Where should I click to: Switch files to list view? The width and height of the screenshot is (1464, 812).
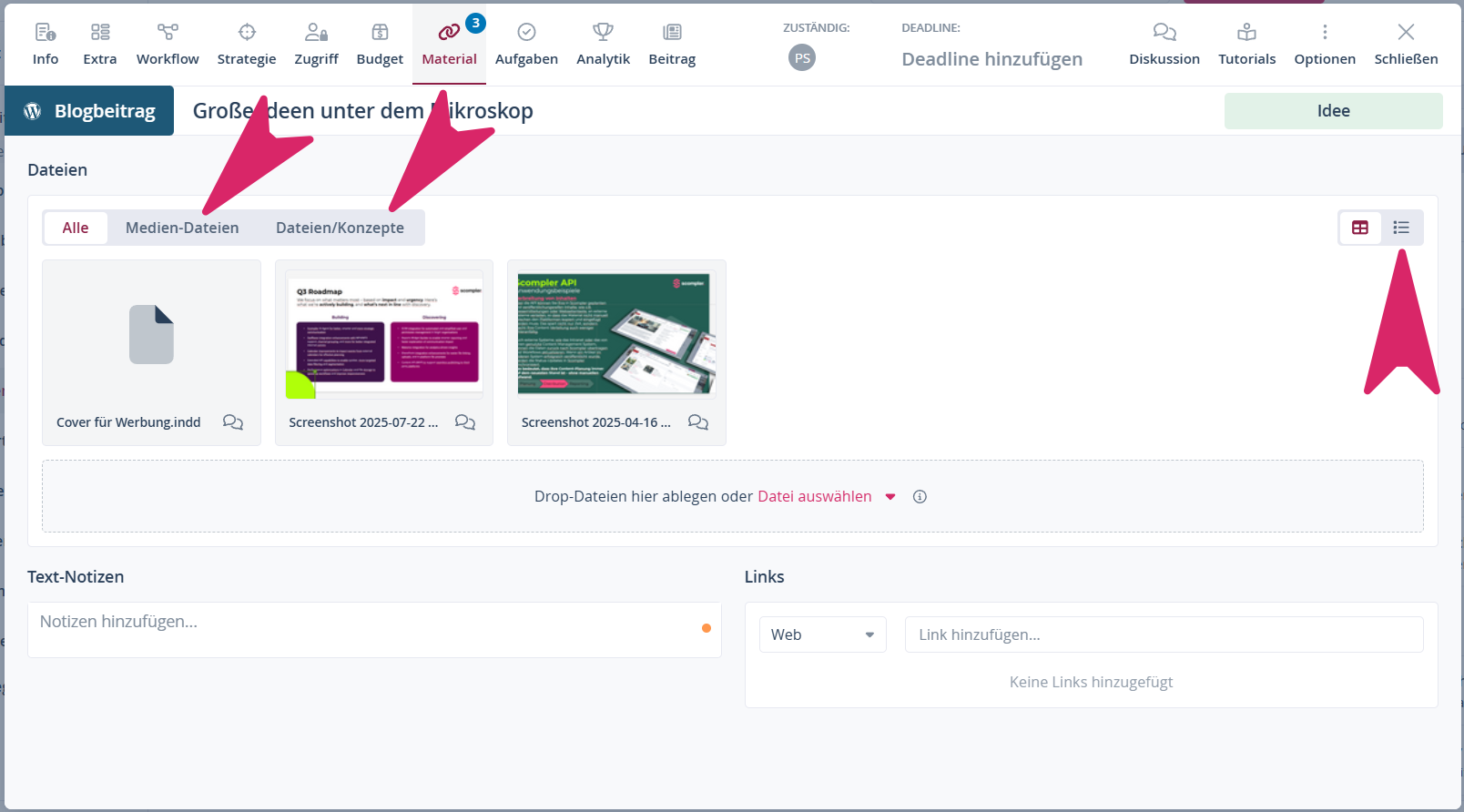tap(1401, 228)
